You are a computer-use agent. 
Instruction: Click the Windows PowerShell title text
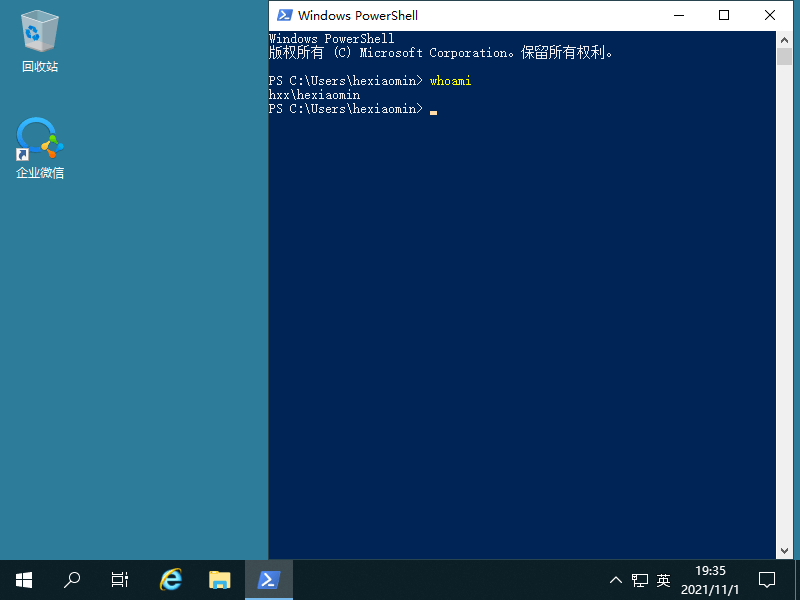tap(358, 15)
